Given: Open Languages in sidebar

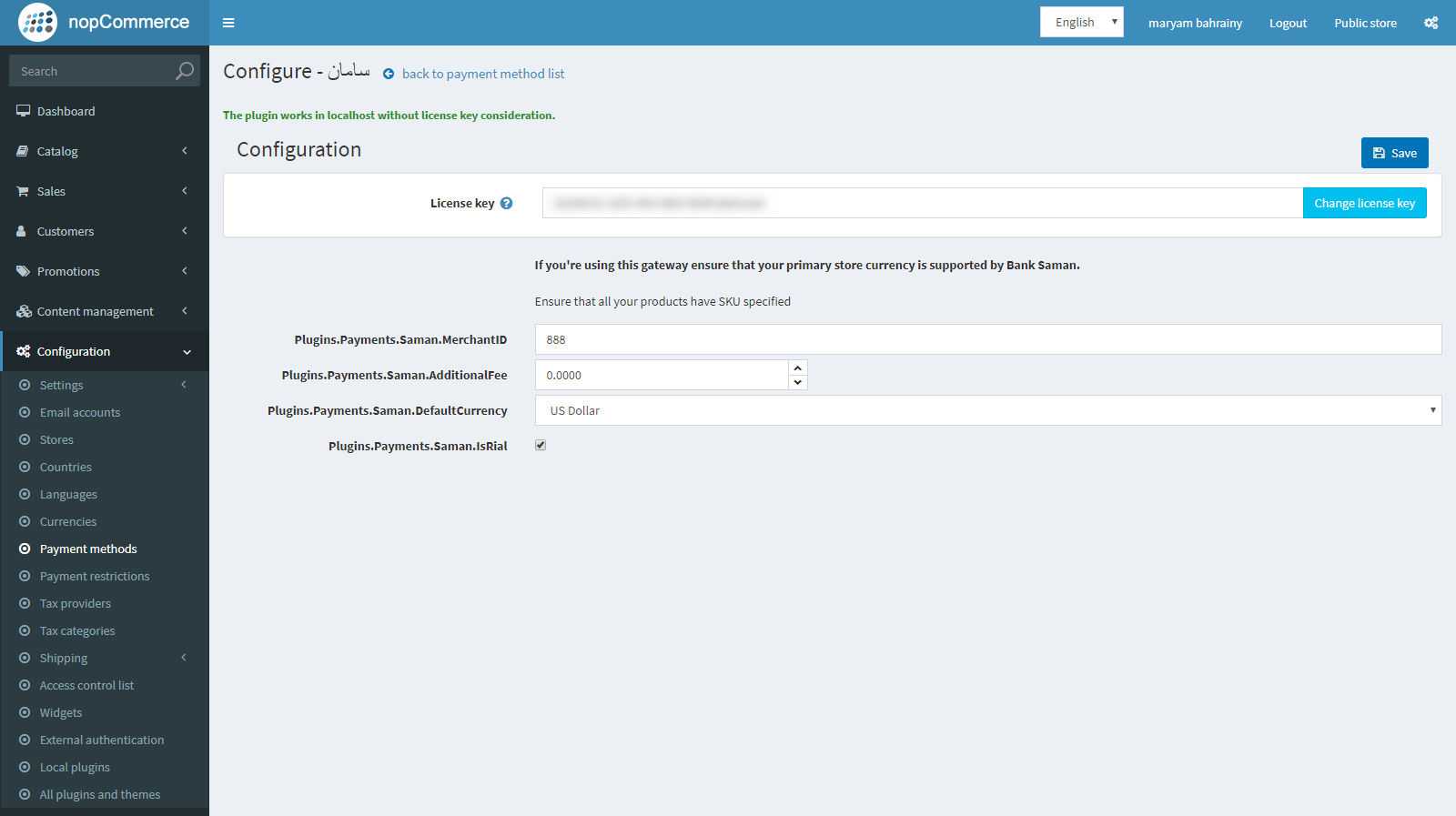Looking at the screenshot, I should tap(68, 494).
